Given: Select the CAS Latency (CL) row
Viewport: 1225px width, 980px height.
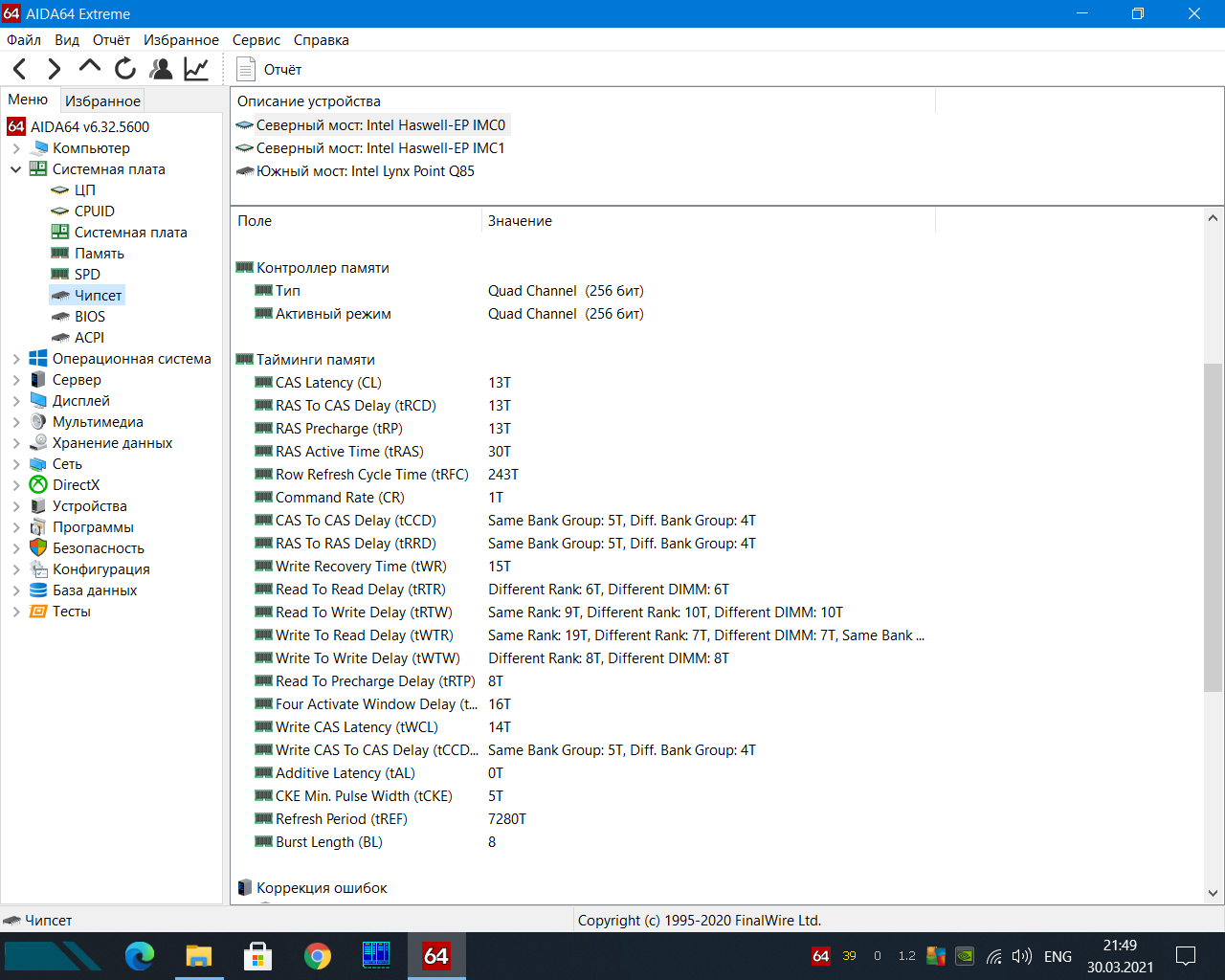Looking at the screenshot, I should click(584, 383).
